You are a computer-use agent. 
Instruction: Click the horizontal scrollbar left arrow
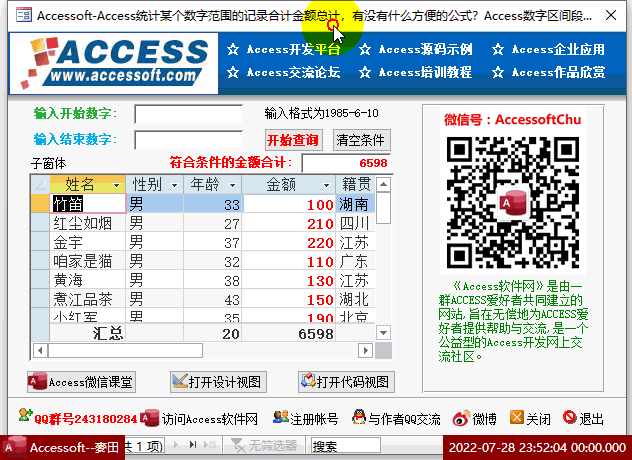(40, 350)
